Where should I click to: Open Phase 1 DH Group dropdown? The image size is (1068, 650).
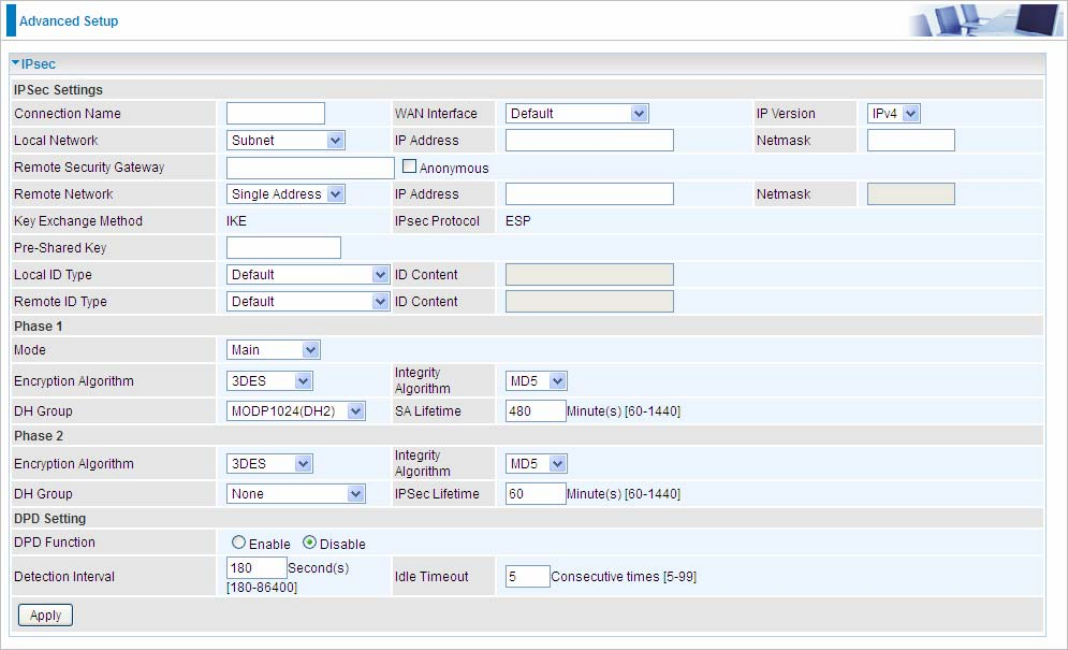click(296, 412)
